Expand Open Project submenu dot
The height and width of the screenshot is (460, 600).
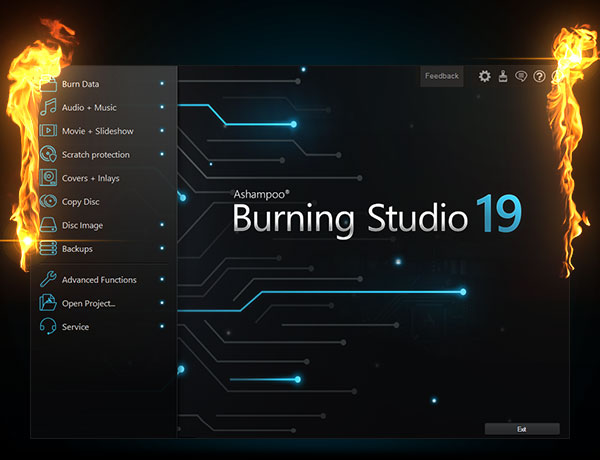point(162,303)
